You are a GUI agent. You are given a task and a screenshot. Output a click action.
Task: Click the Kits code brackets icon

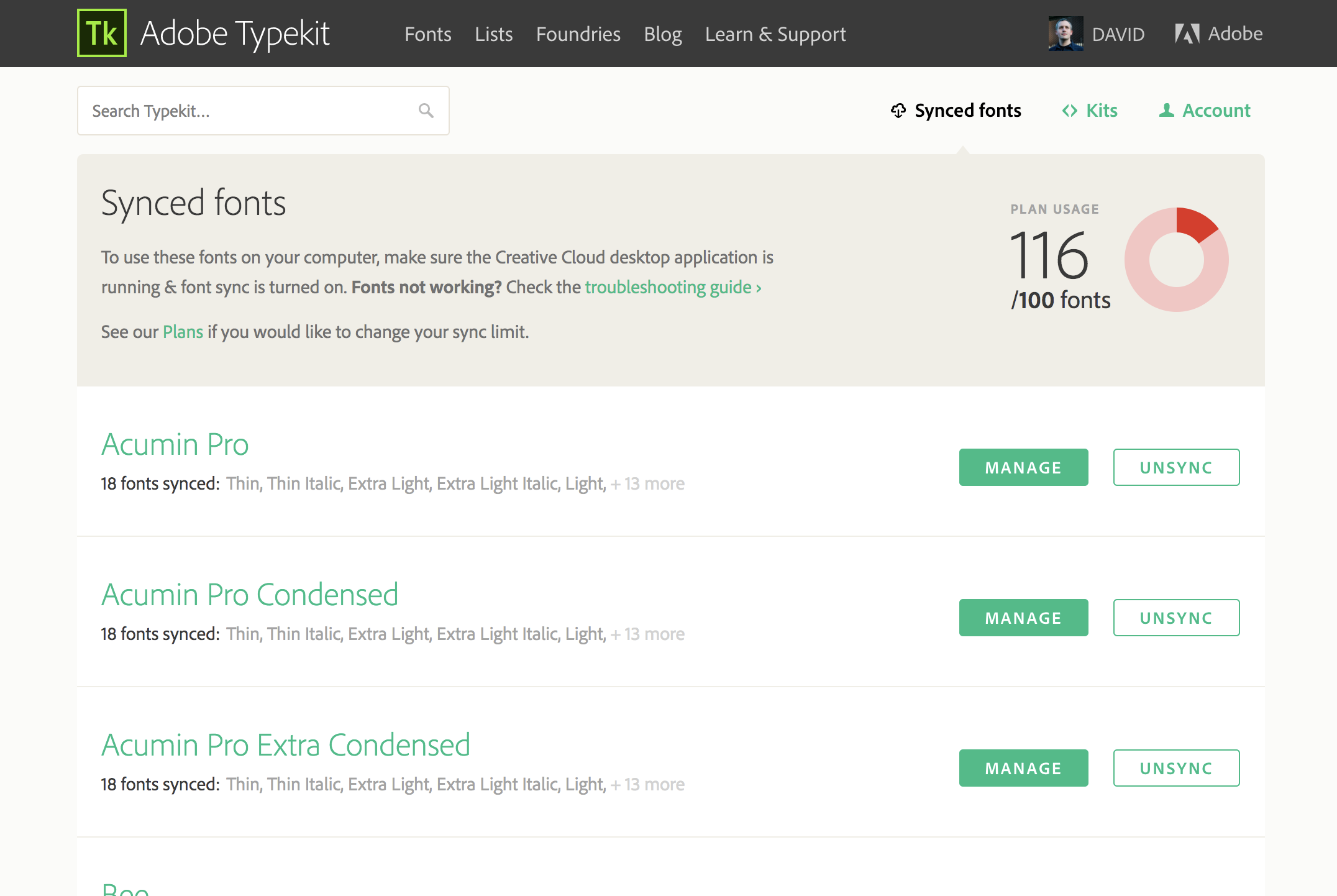(x=1070, y=111)
